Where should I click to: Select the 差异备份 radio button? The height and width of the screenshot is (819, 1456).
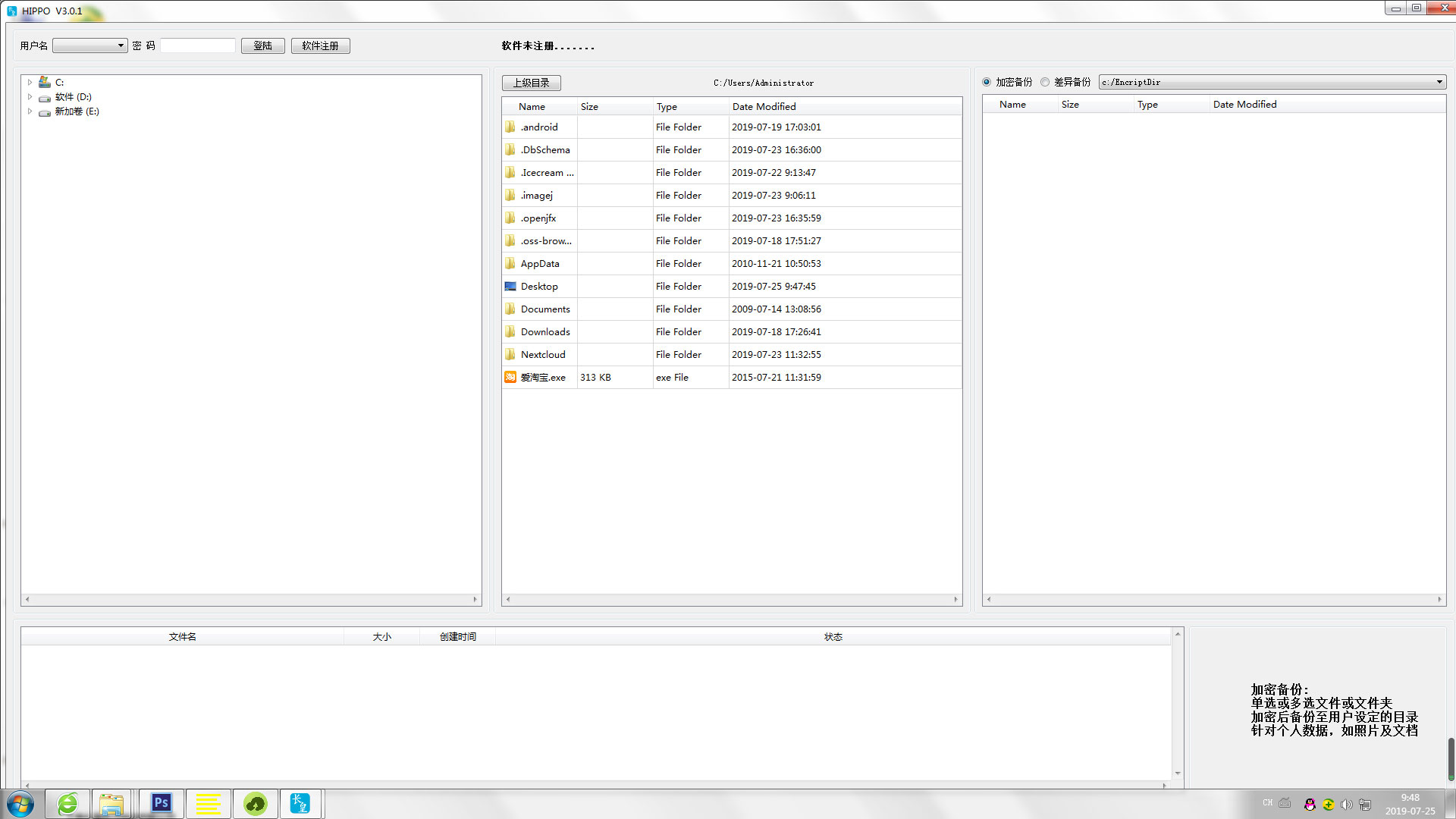(1045, 82)
